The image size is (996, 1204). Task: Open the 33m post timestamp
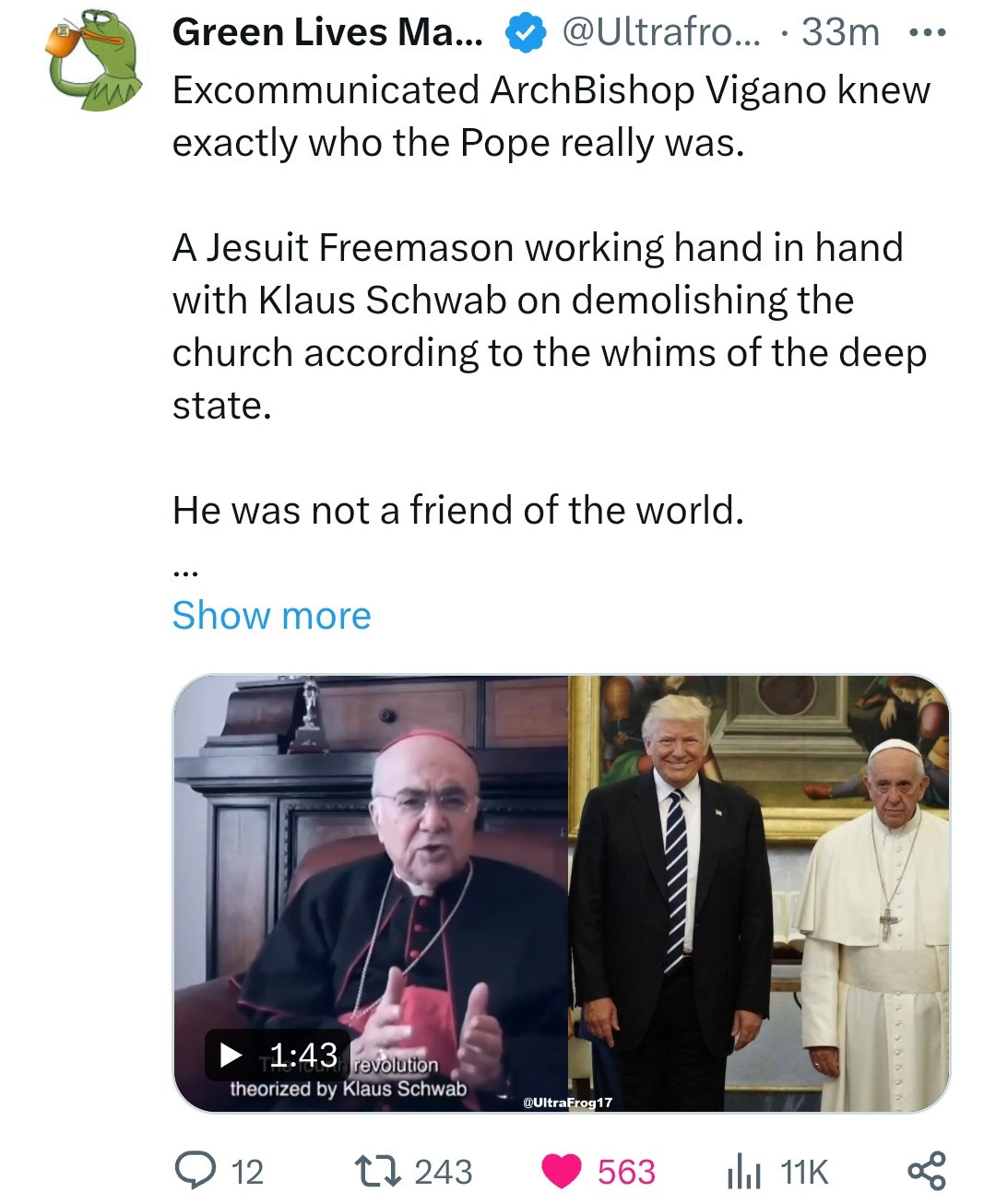coord(840,33)
